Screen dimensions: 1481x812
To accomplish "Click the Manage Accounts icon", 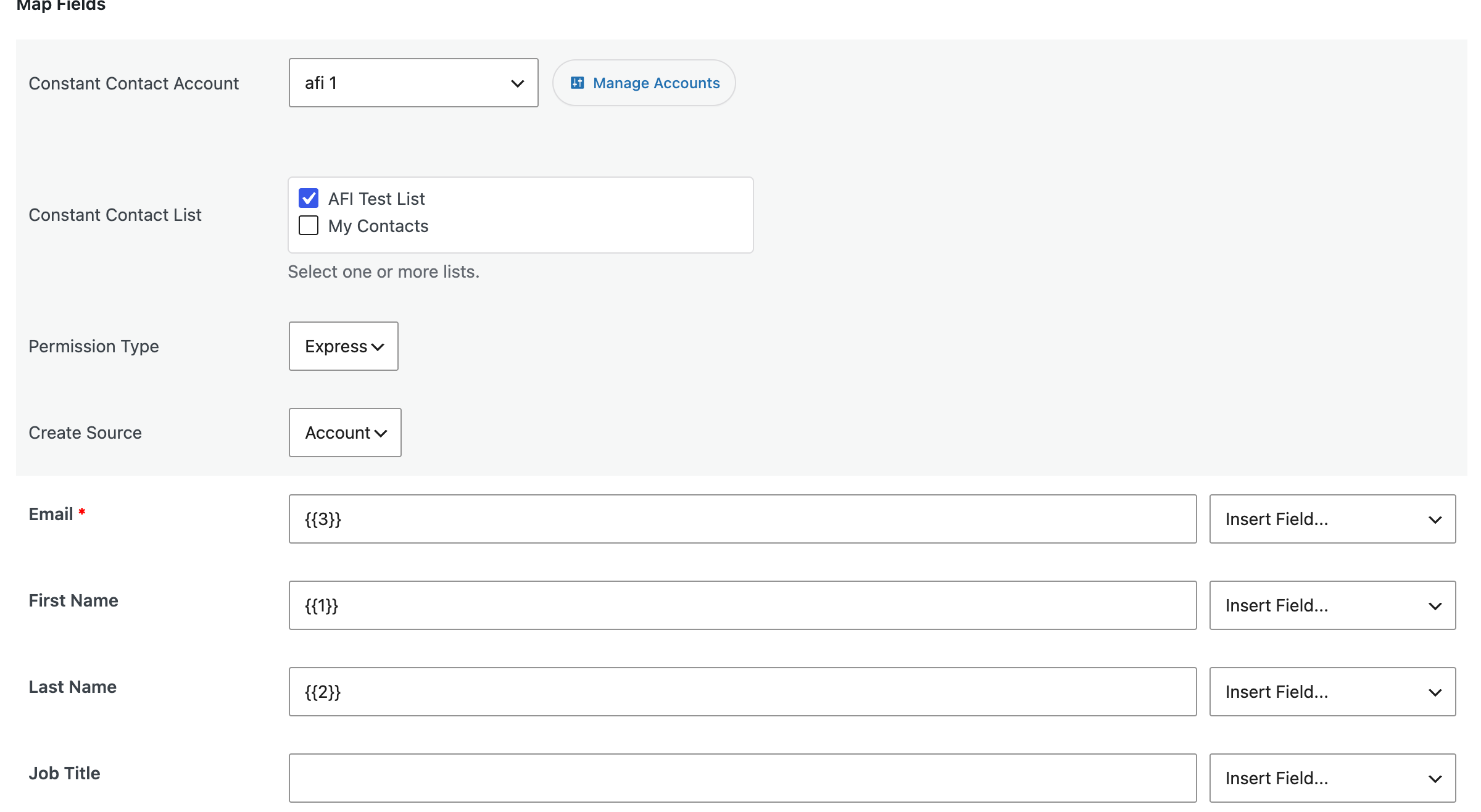I will (577, 83).
